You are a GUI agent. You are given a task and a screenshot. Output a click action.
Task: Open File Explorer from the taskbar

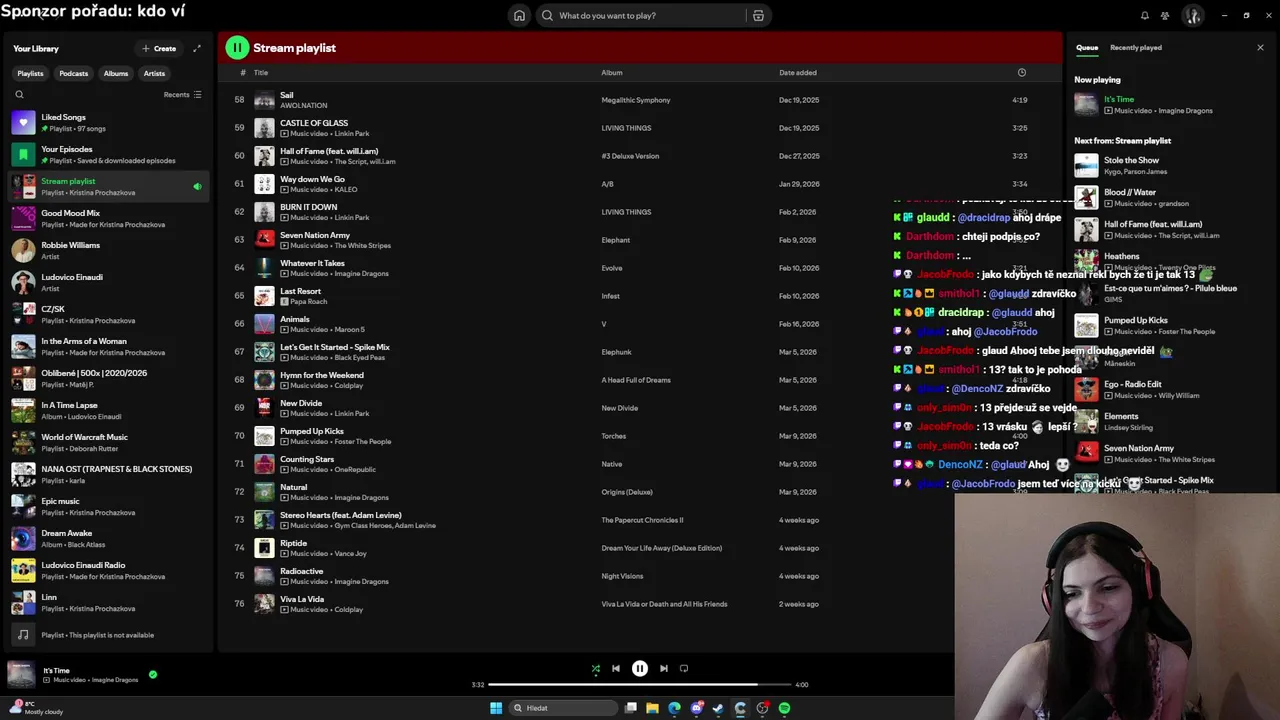(652, 708)
